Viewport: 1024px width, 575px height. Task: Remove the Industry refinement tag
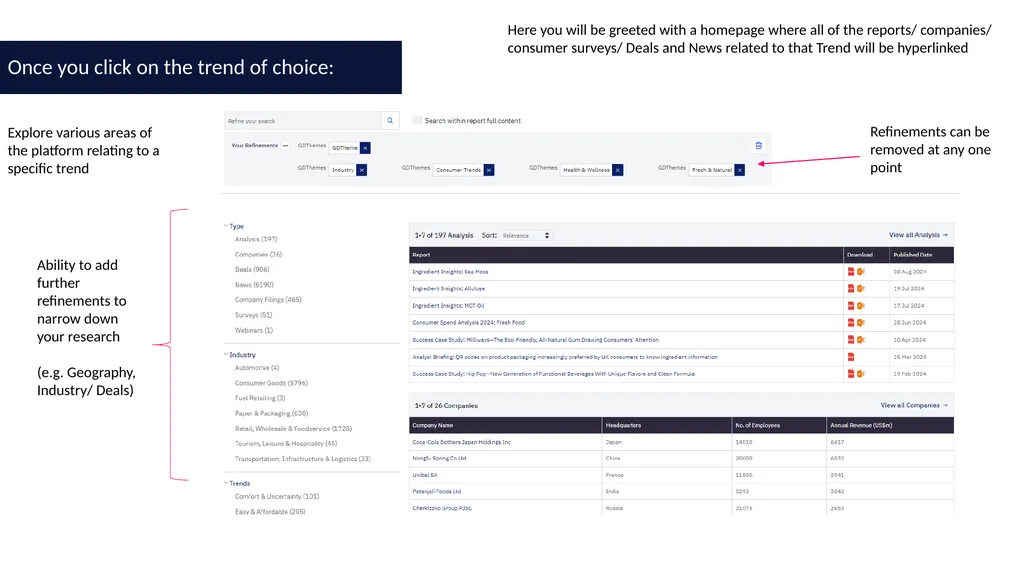point(362,170)
